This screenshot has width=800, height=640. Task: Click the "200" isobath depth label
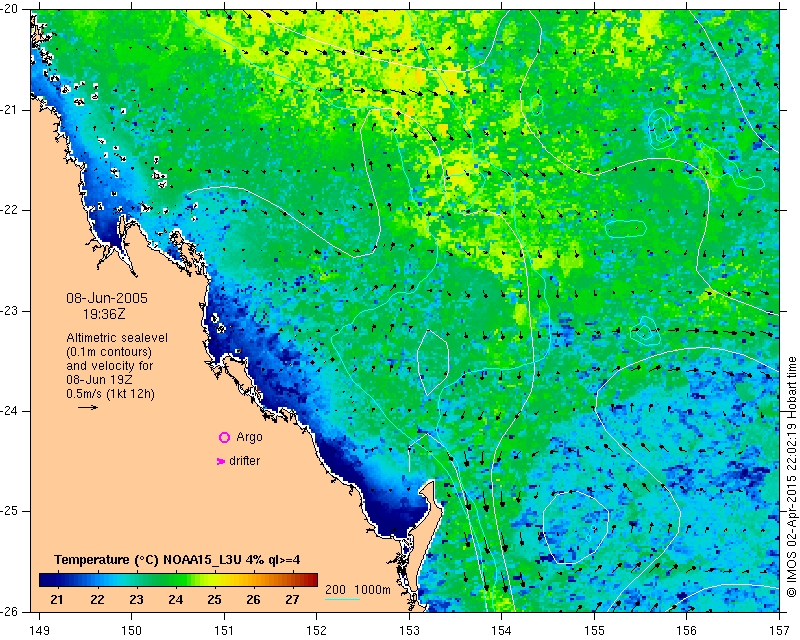[x=335, y=589]
